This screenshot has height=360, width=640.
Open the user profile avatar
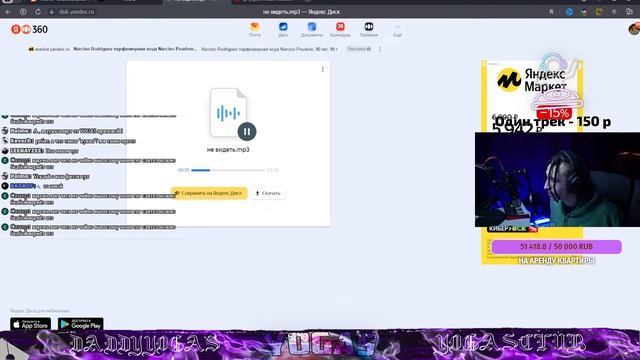tap(634, 29)
